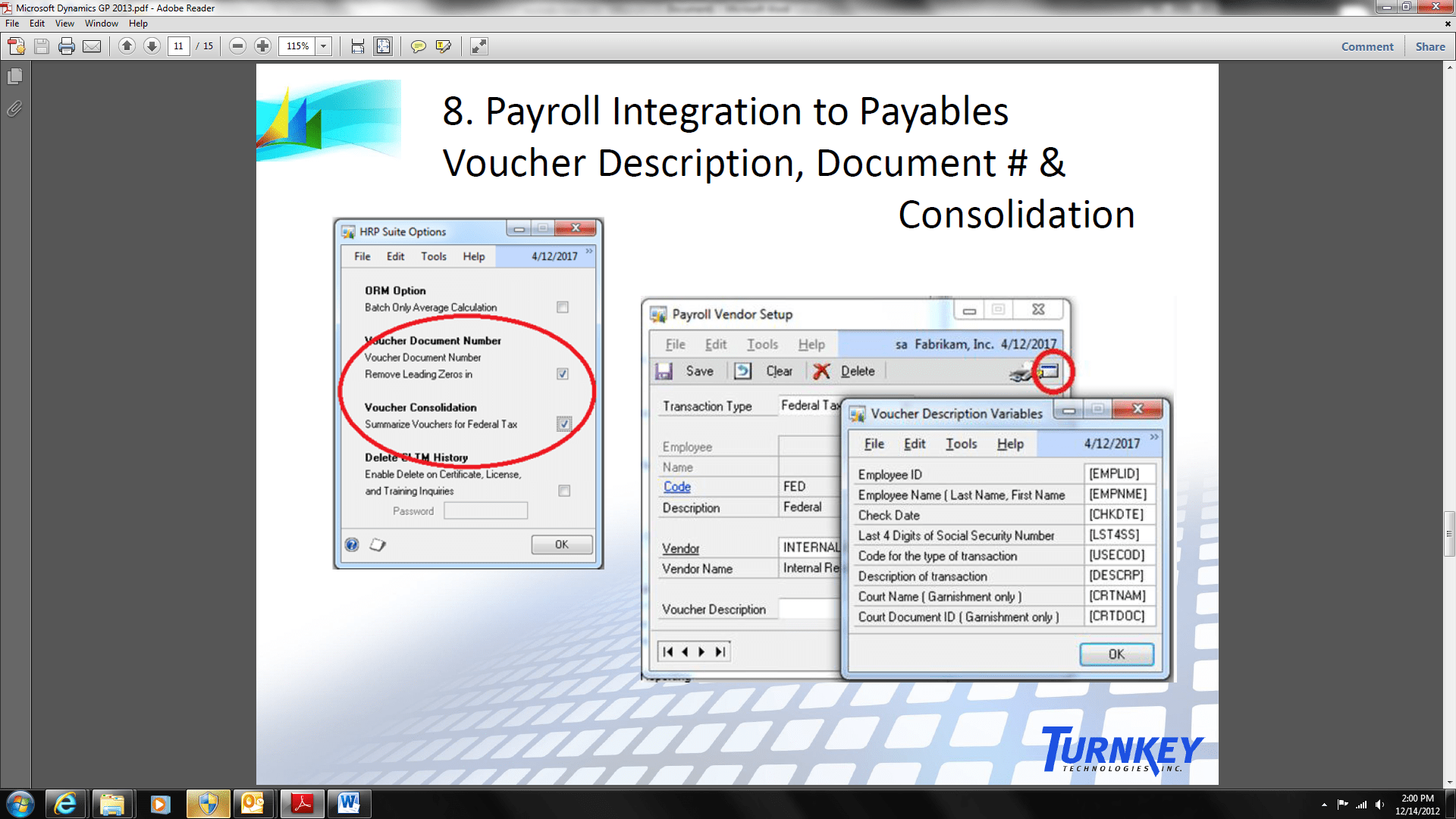Viewport: 1456px width, 819px height.
Task: Show the Attachments panel
Action: pyautogui.click(x=13, y=108)
